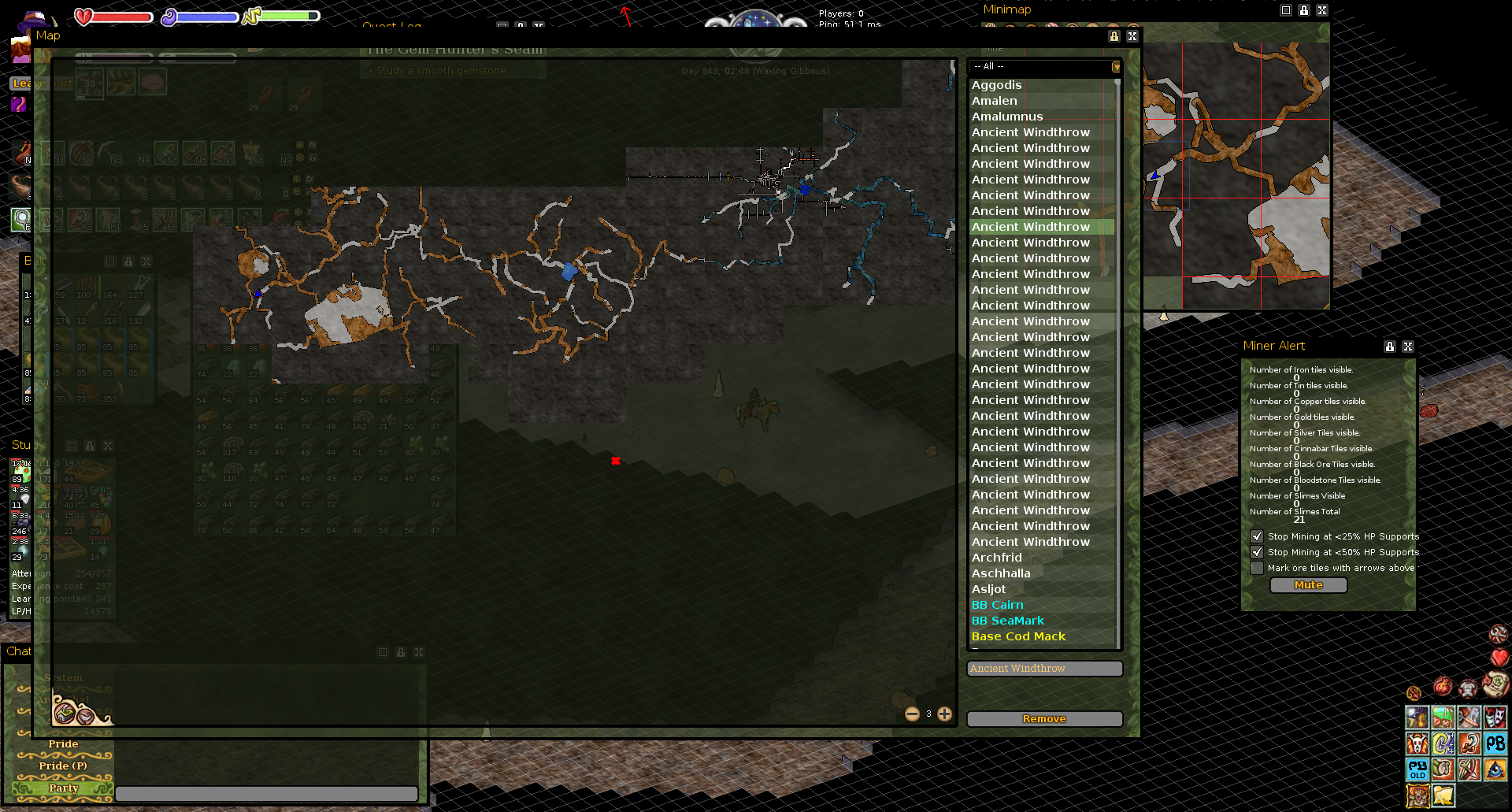Click the blue PB icon
This screenshot has width=1512, height=812.
[x=1495, y=743]
